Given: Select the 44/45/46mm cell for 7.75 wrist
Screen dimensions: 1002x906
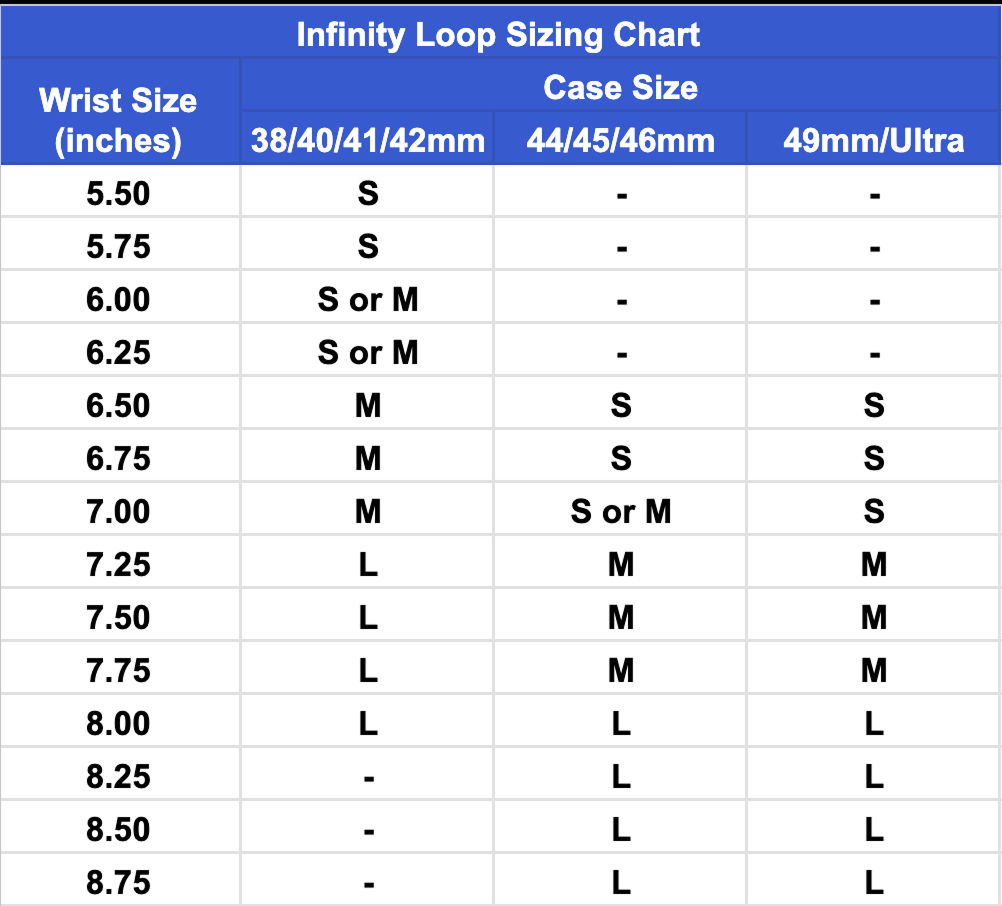Looking at the screenshot, I should [x=620, y=670].
